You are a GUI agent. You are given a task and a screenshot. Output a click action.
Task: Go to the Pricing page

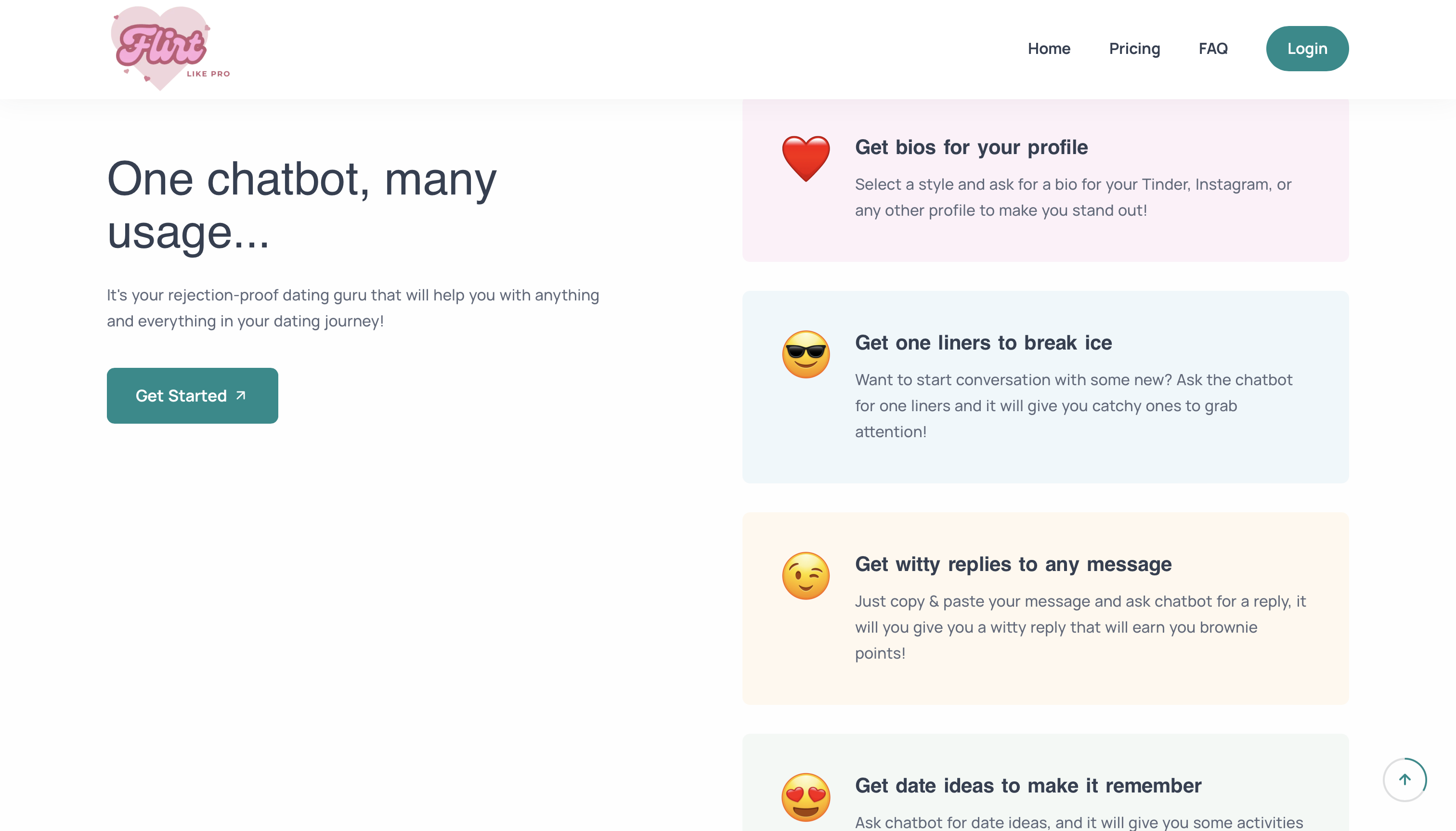pyautogui.click(x=1134, y=49)
